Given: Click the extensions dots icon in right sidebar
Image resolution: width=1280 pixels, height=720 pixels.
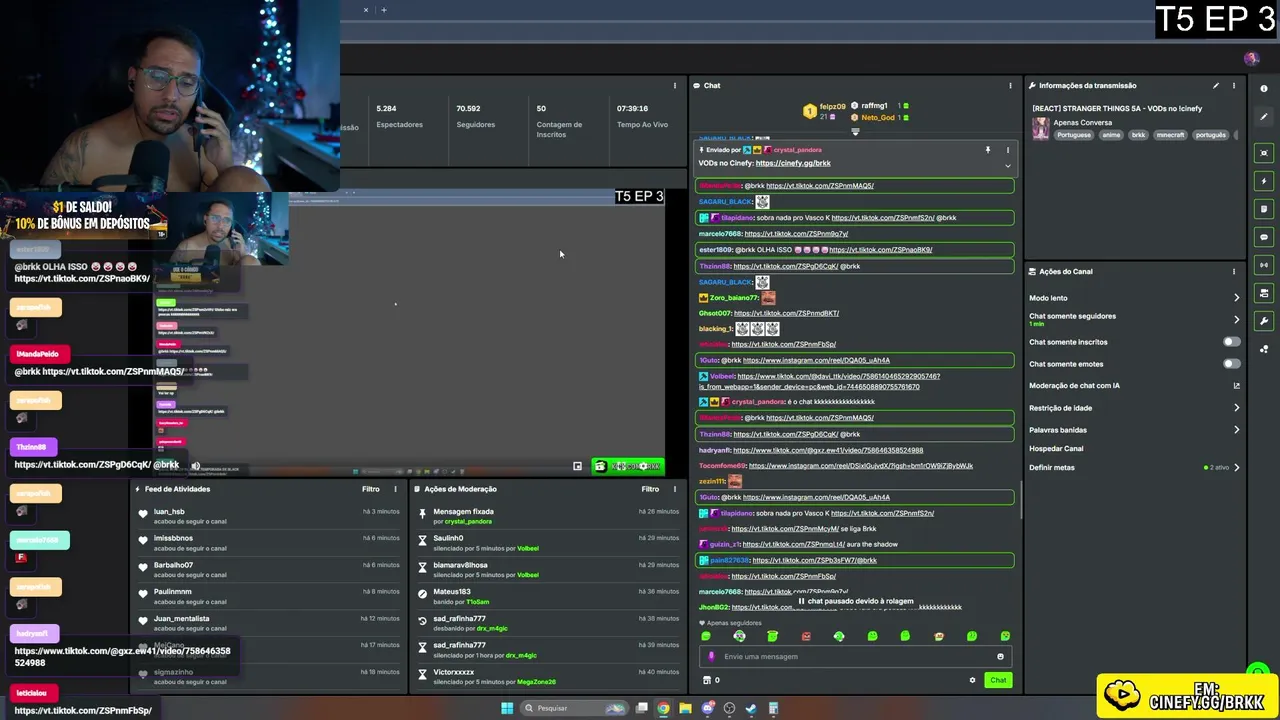Looking at the screenshot, I should (1264, 349).
